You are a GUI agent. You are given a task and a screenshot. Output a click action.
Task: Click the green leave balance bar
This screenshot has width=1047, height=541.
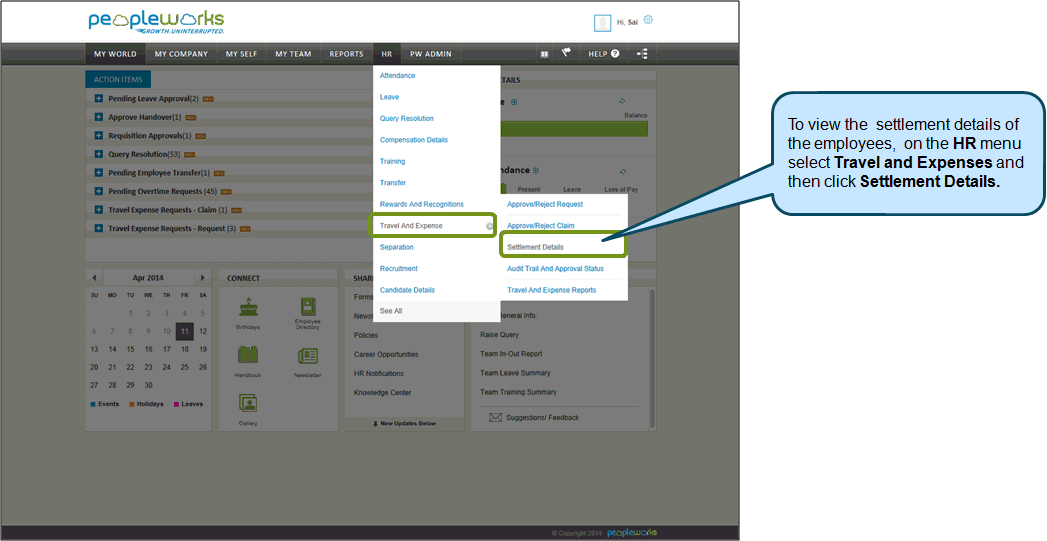574,129
